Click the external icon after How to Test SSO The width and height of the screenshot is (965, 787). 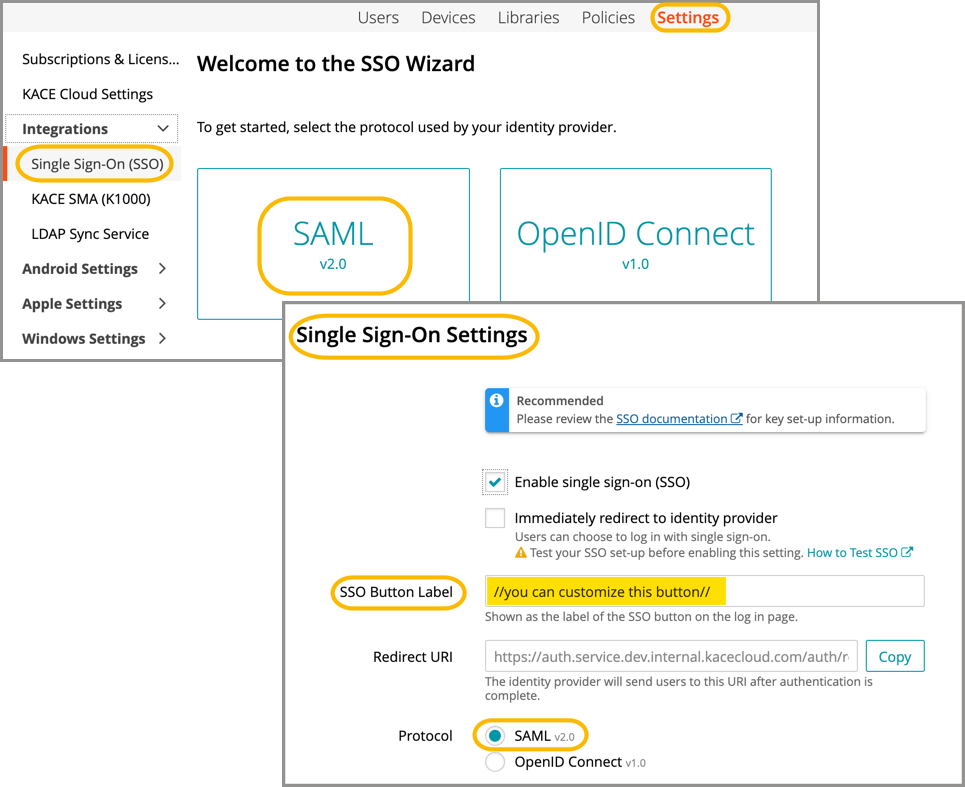point(907,552)
